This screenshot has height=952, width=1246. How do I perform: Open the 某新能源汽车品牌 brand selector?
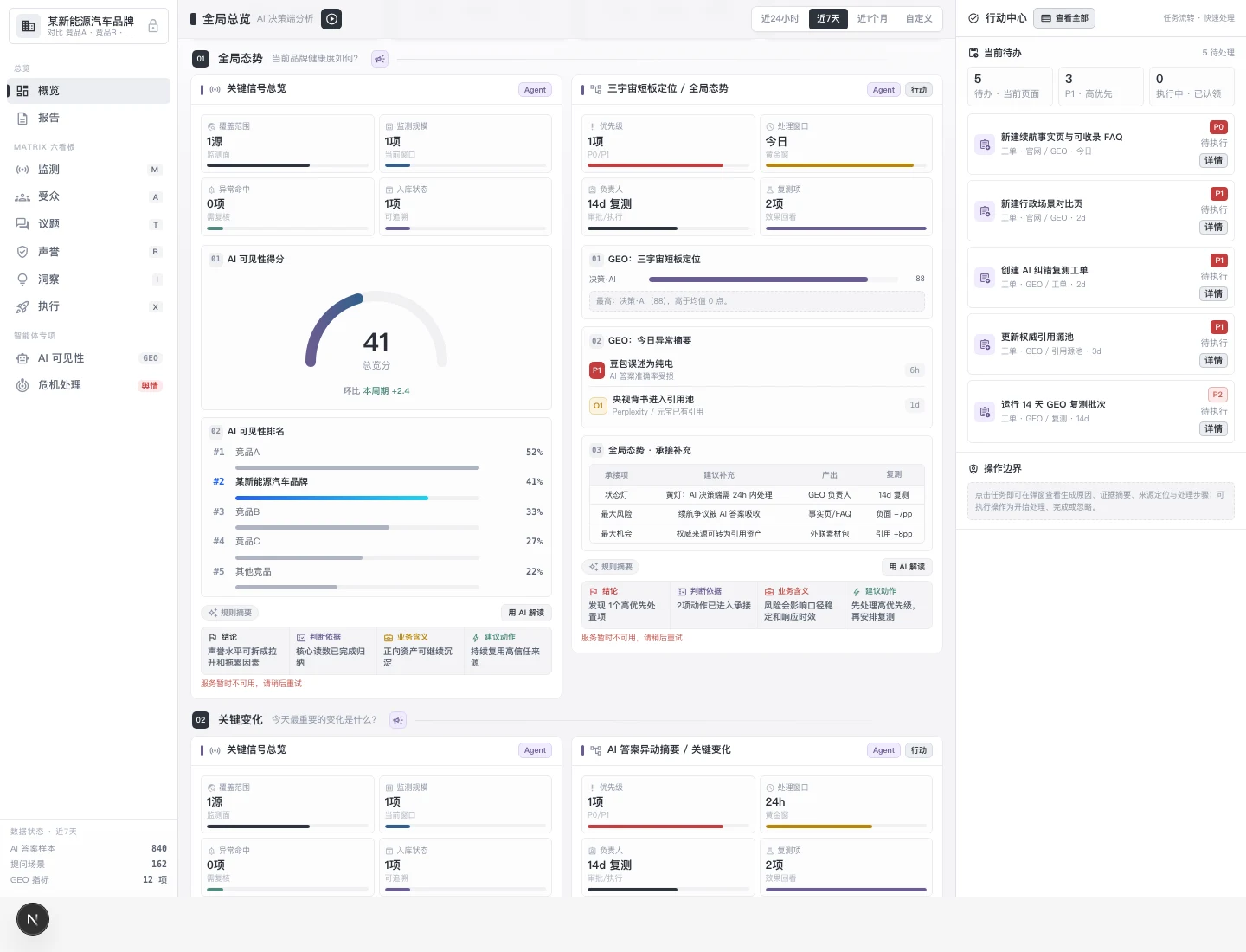[88, 26]
